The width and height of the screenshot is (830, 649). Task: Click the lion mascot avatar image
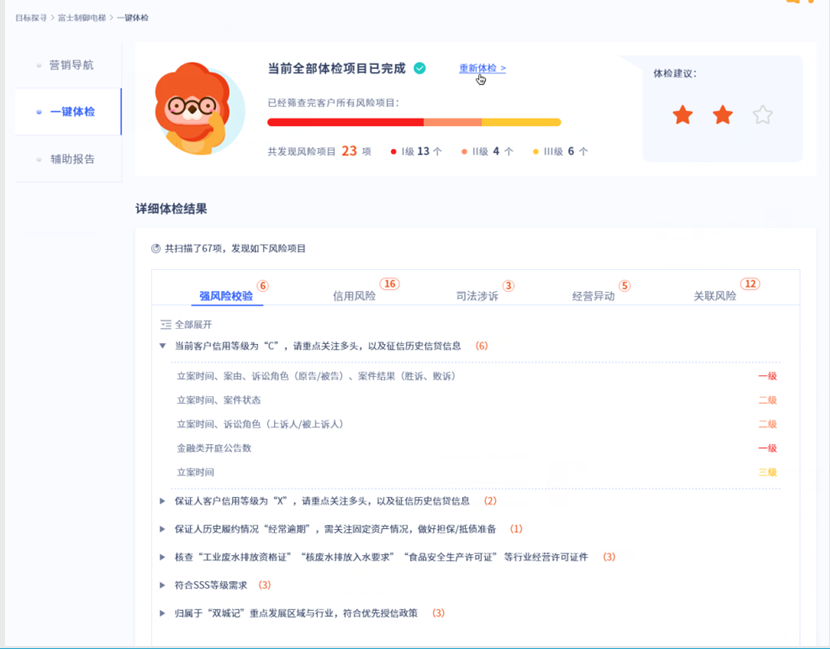197,109
